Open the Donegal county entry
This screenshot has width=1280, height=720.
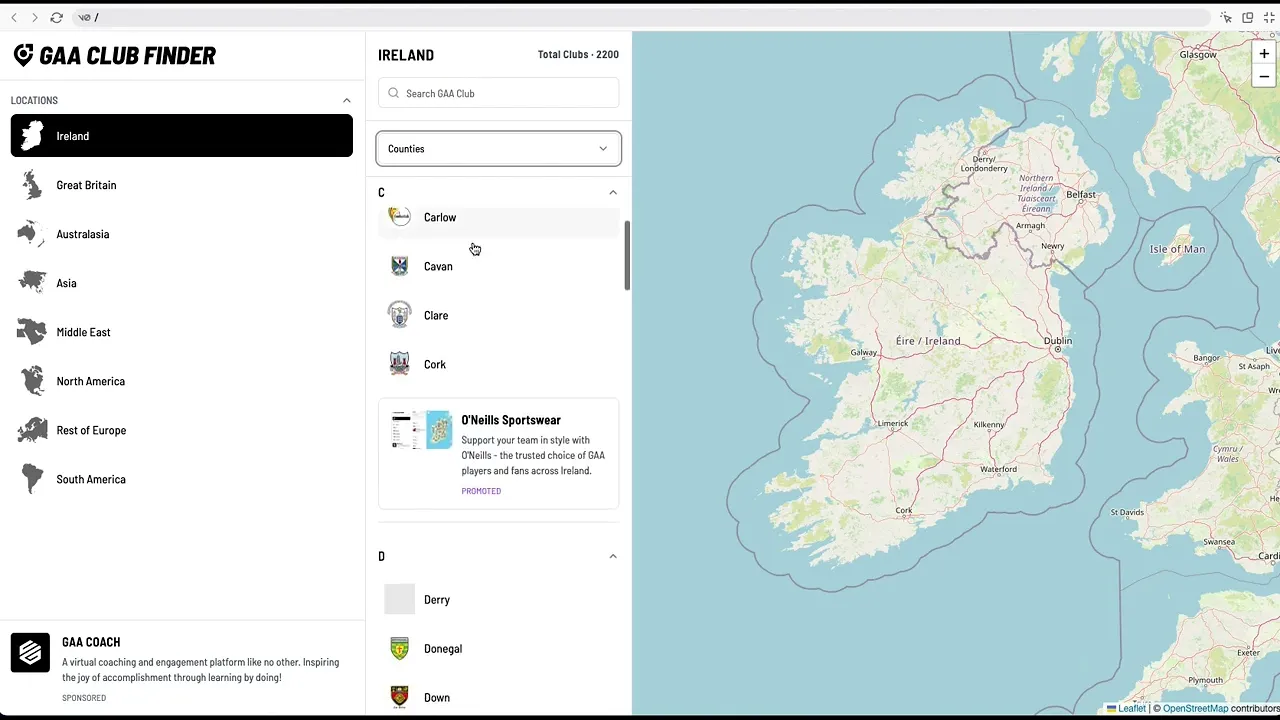pos(499,649)
